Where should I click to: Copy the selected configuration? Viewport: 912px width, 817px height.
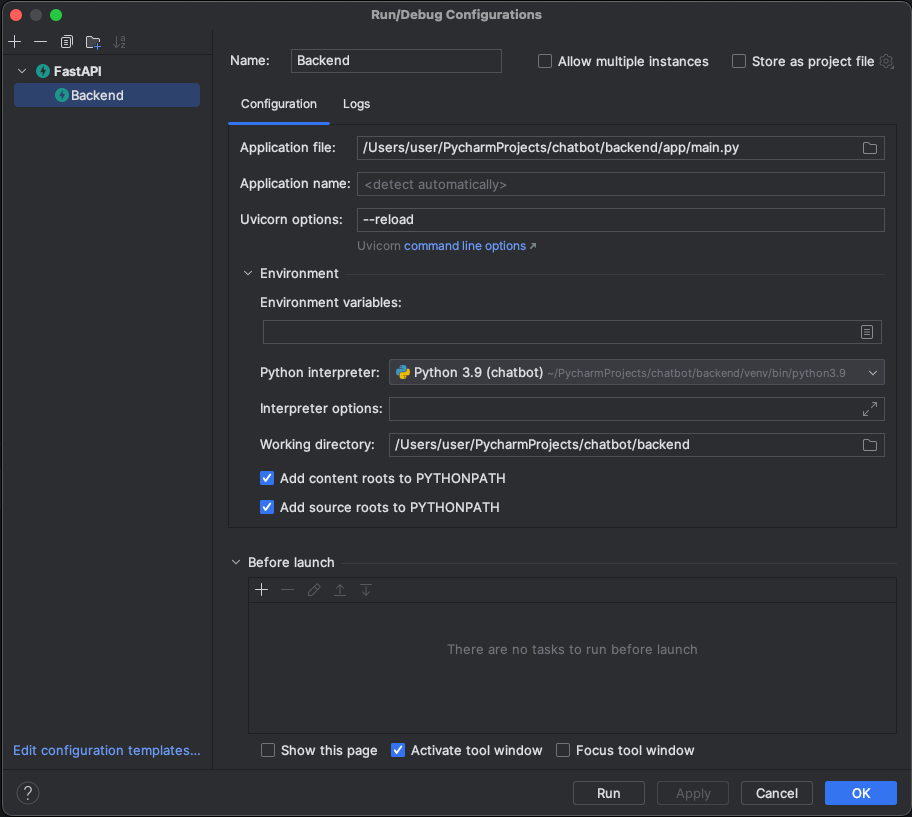[x=66, y=42]
